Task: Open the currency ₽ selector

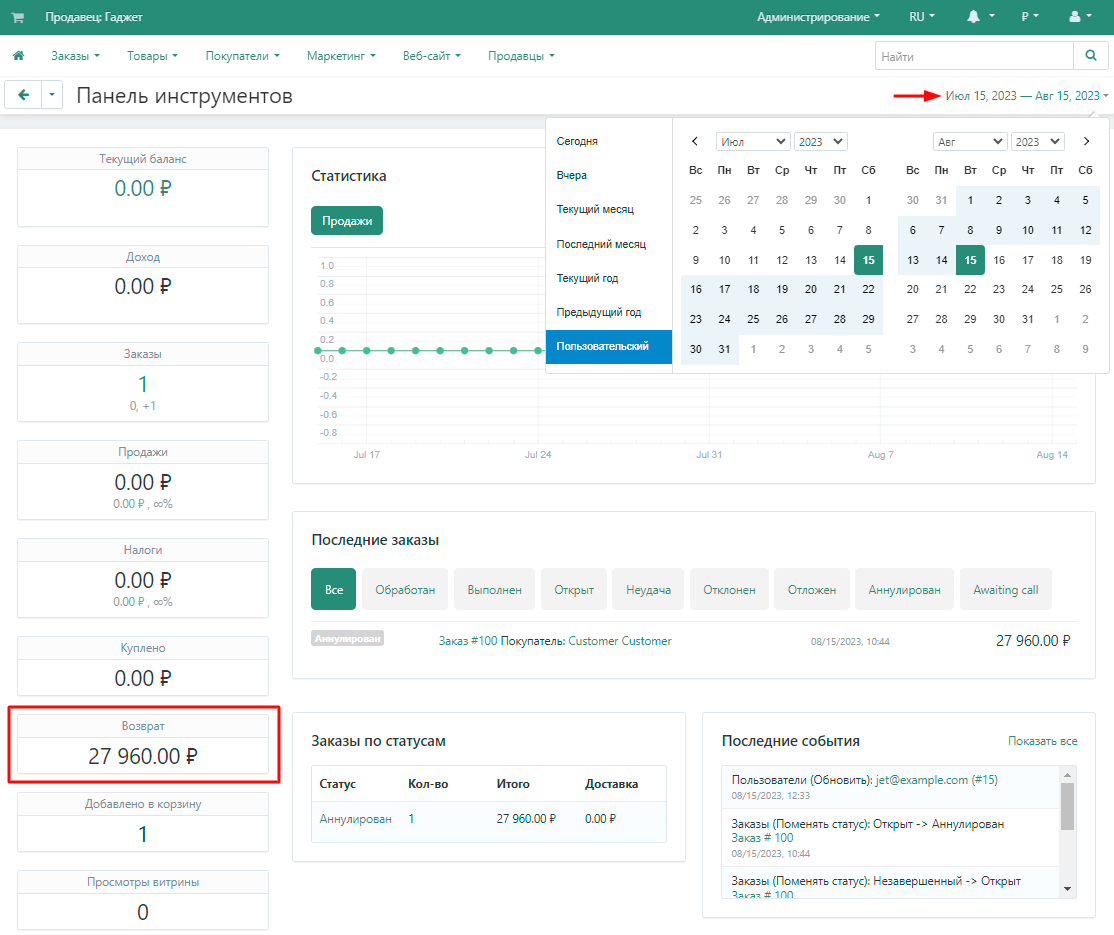Action: tap(1029, 17)
